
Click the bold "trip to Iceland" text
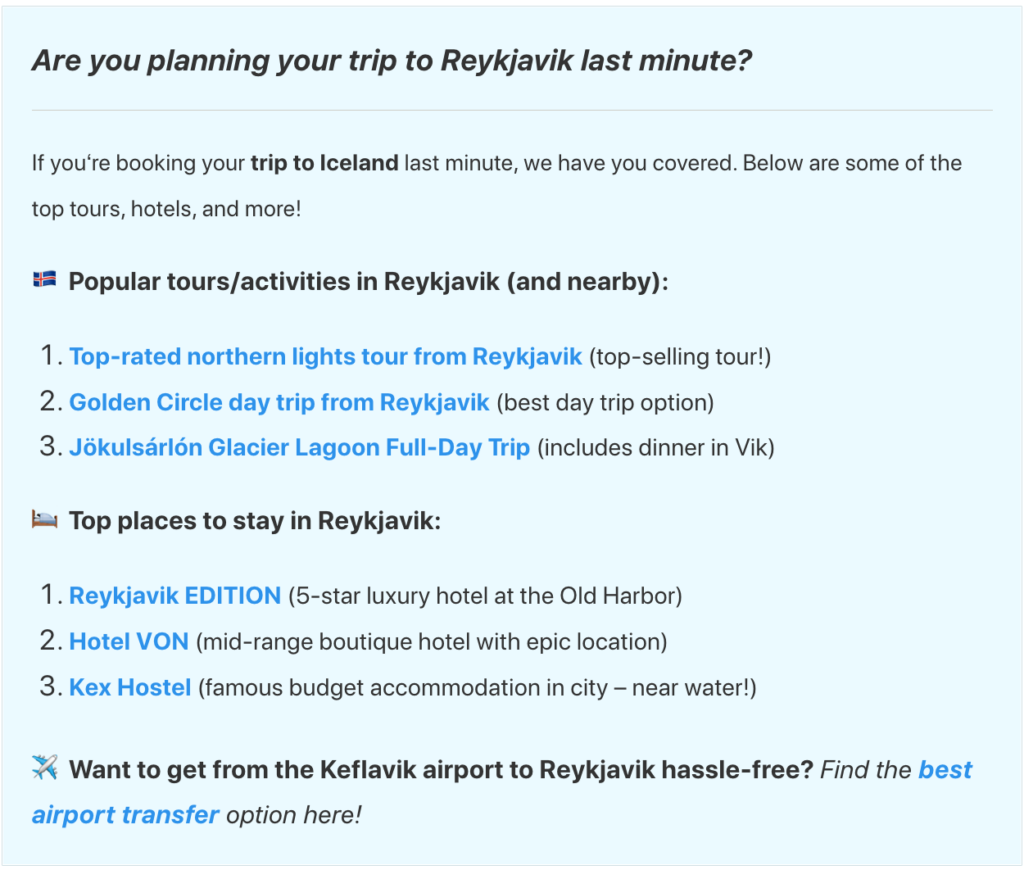tap(324, 163)
